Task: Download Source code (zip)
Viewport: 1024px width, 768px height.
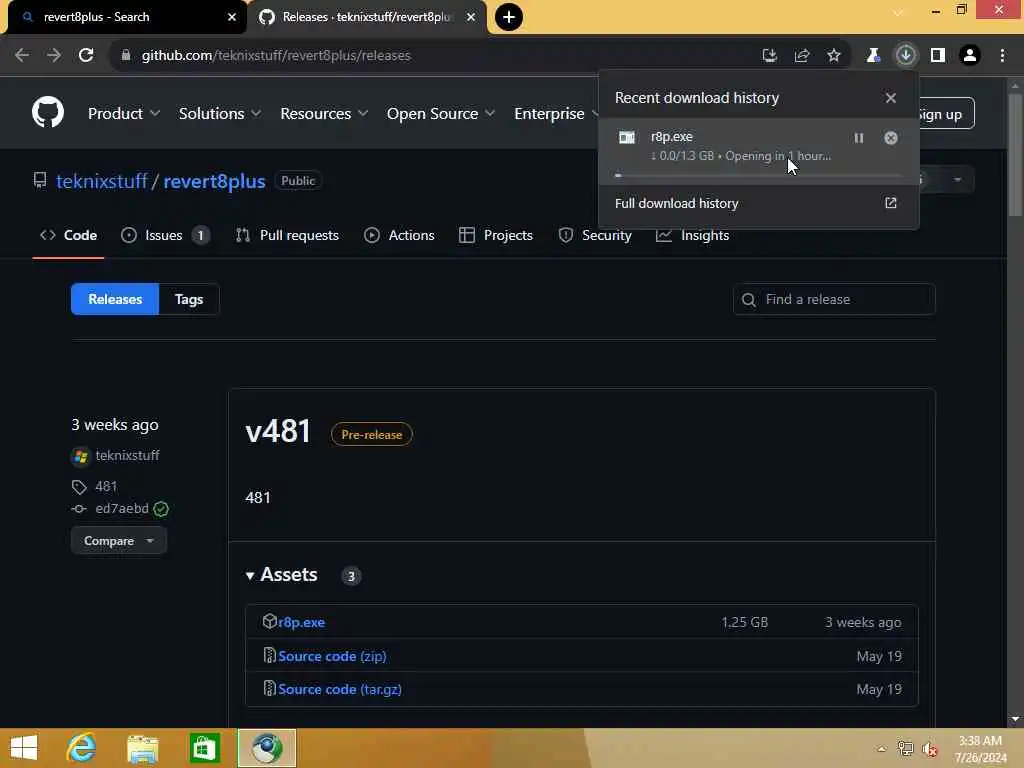Action: 332,656
